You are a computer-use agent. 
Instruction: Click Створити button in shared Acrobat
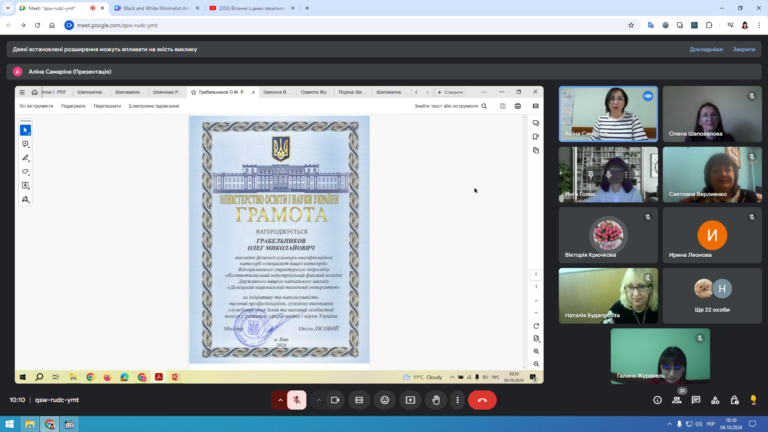click(450, 92)
